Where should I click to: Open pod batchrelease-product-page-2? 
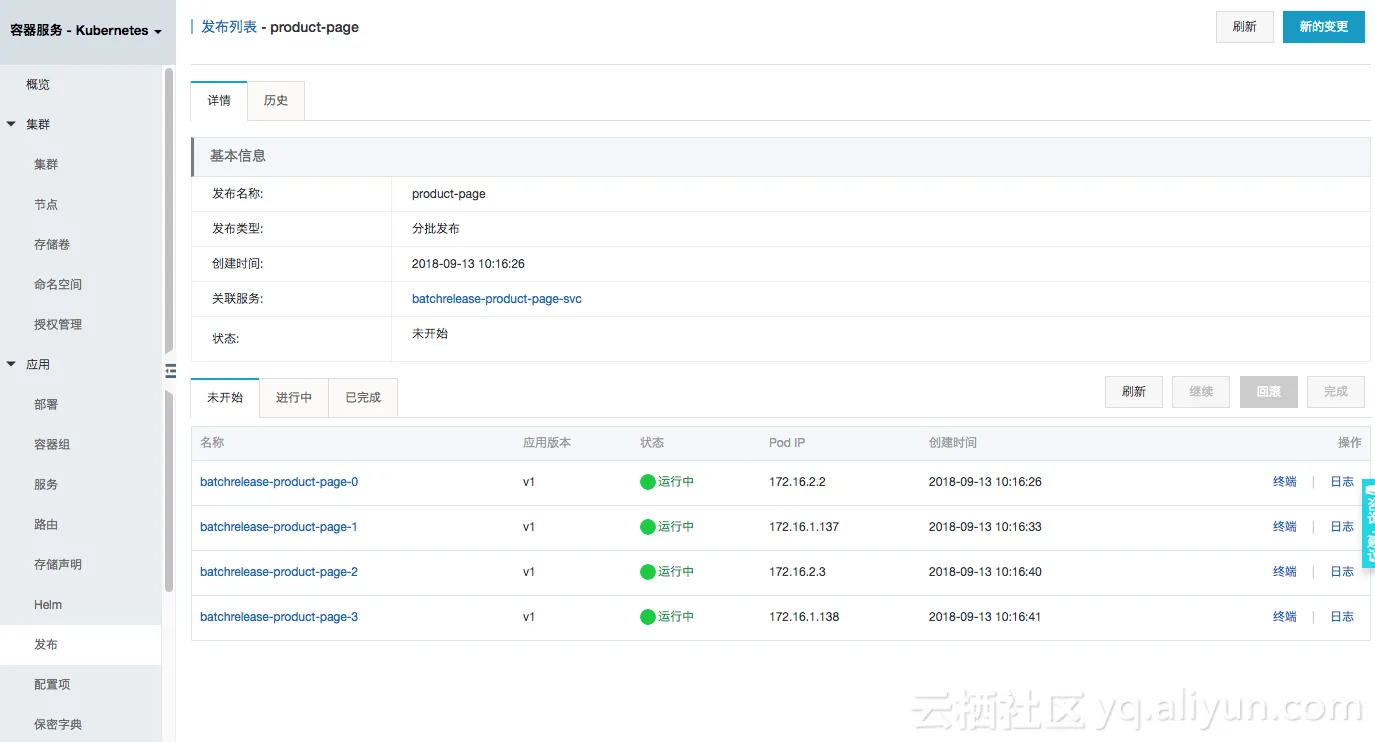[279, 572]
